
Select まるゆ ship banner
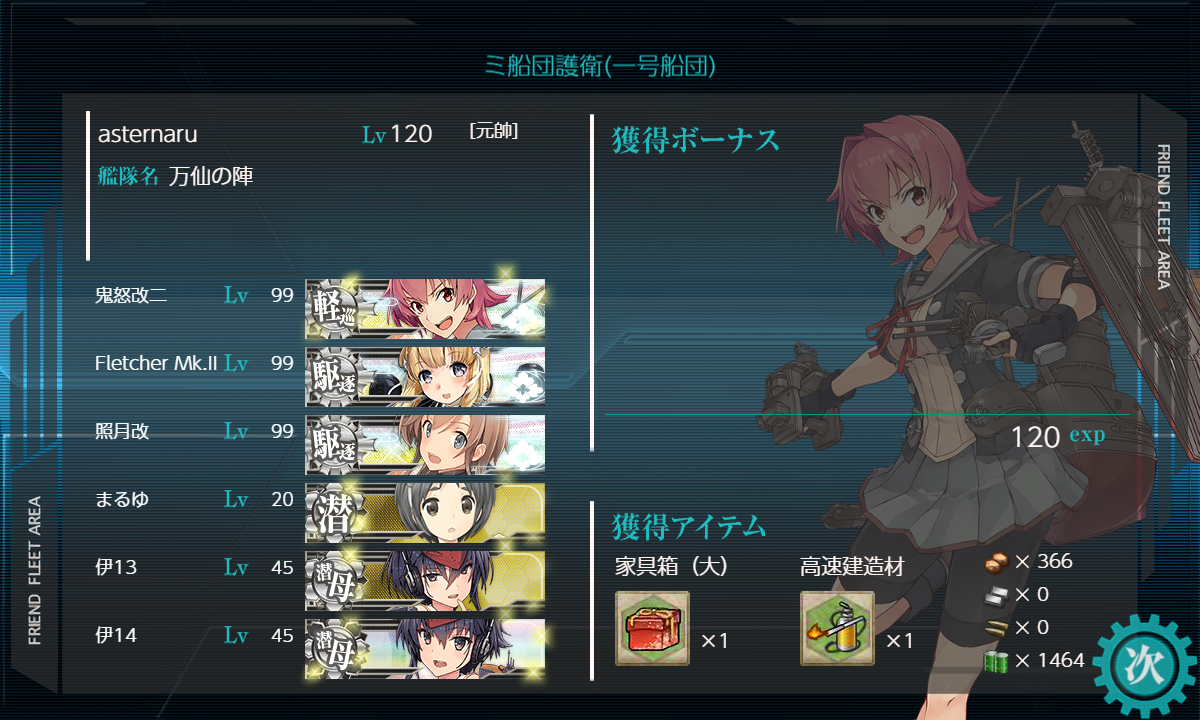pos(425,512)
